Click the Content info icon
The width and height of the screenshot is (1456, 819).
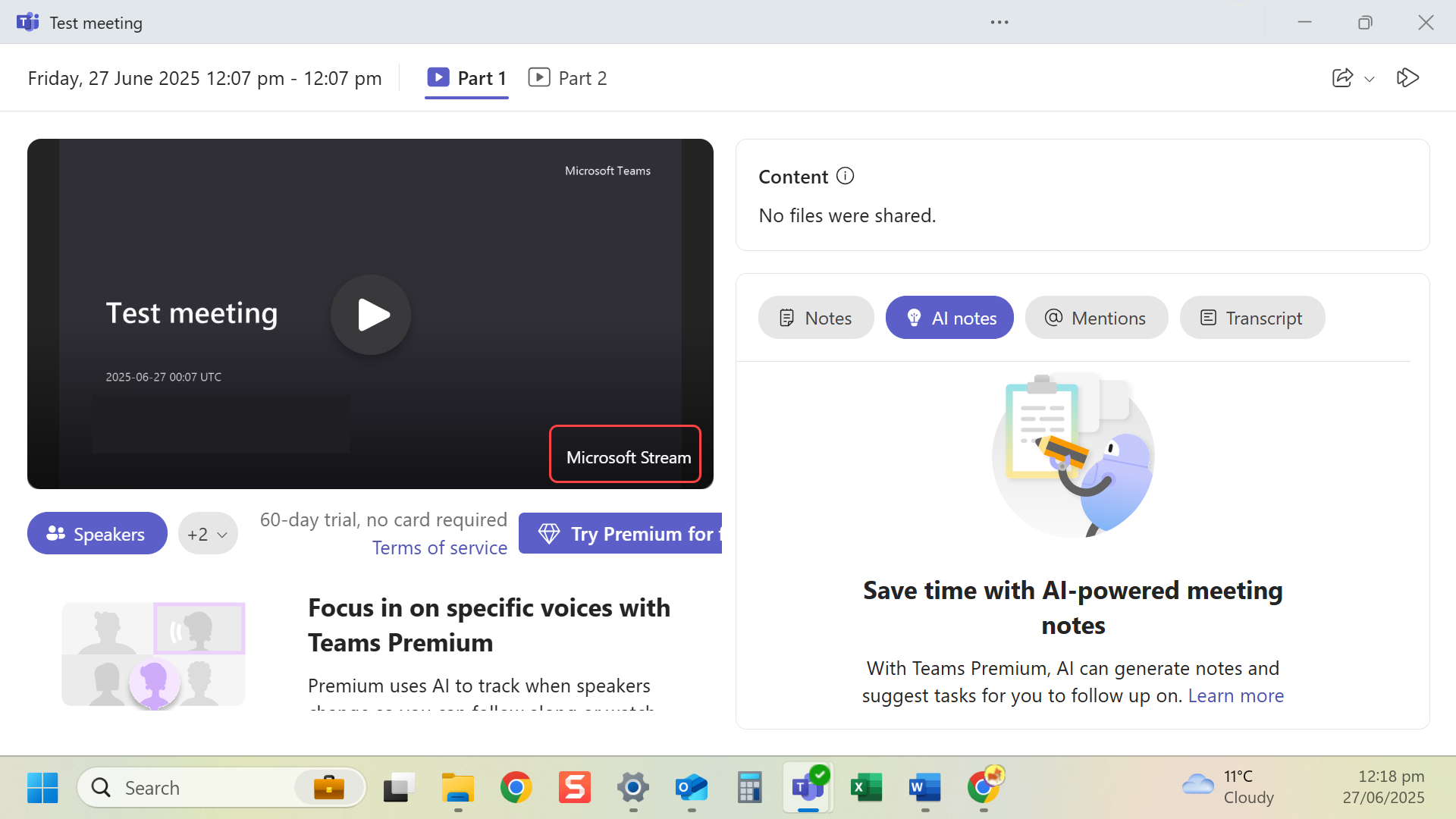pyautogui.click(x=846, y=176)
